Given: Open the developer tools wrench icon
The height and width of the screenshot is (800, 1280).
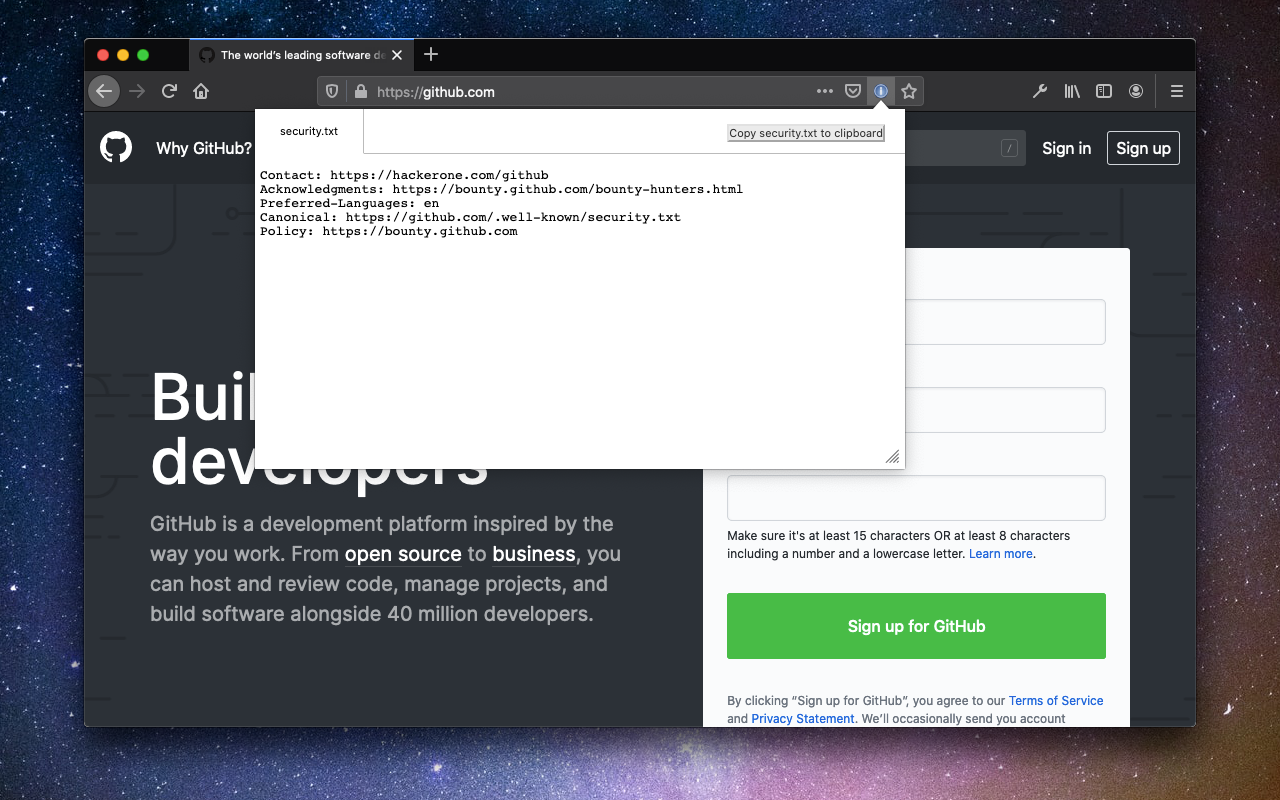Looking at the screenshot, I should click(1040, 91).
